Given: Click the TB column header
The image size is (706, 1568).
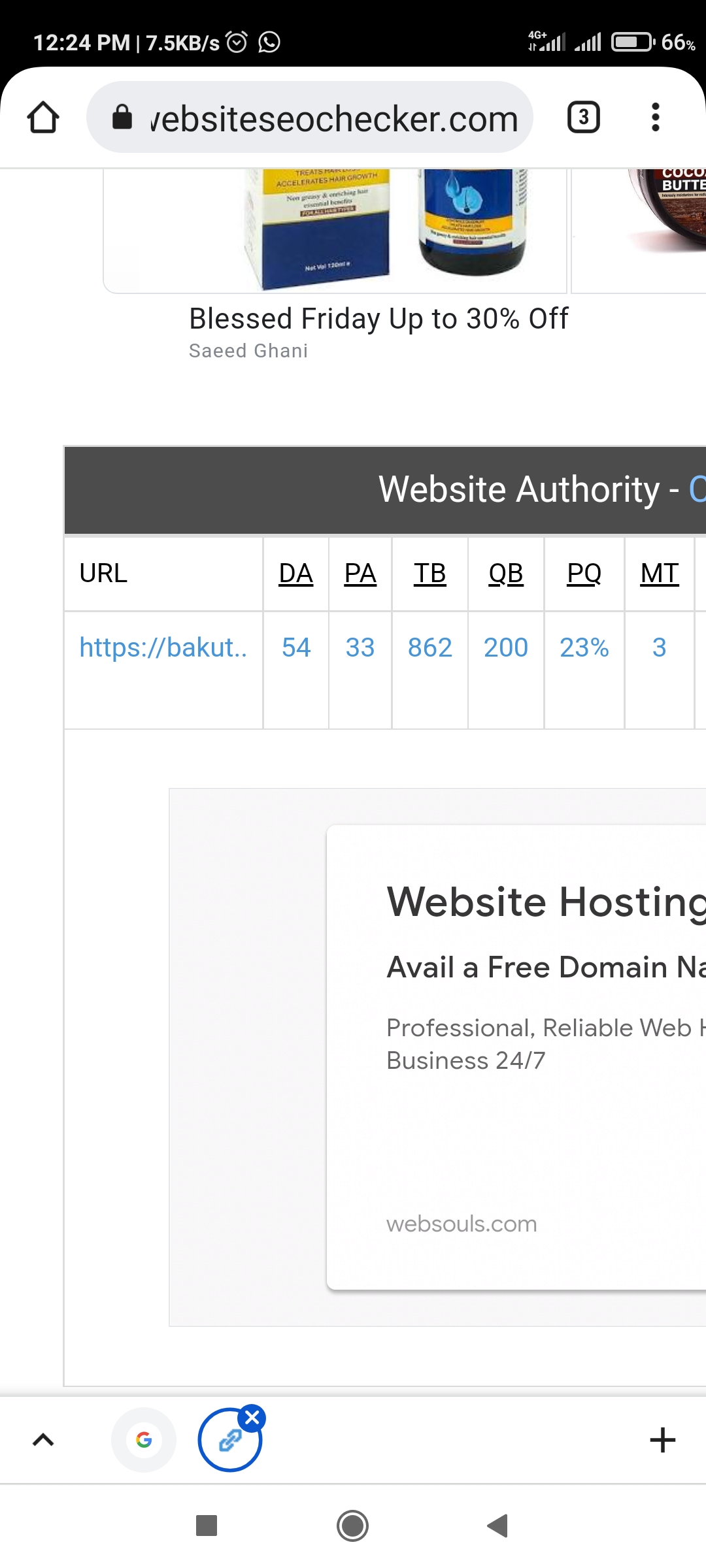Looking at the screenshot, I should 429,574.
